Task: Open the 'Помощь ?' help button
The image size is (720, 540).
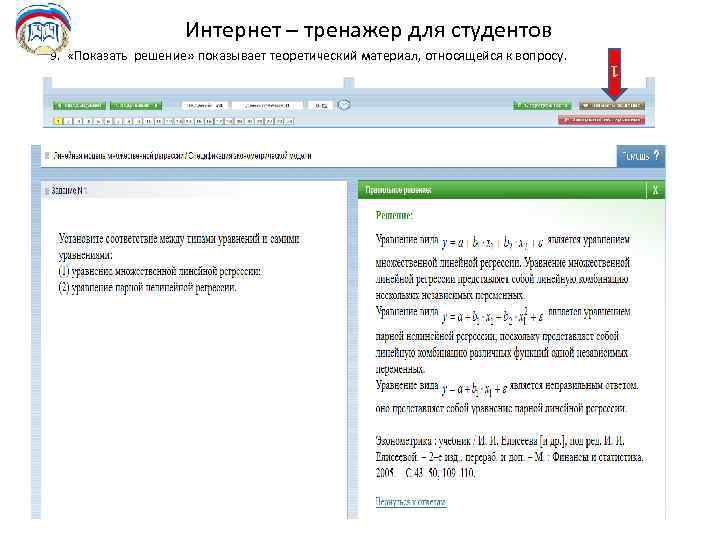Action: click(641, 156)
